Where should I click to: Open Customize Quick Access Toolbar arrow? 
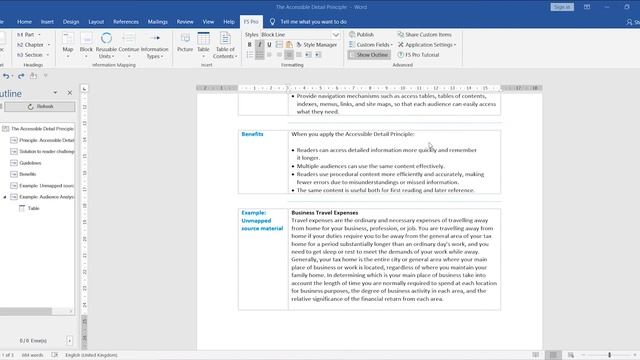pos(45,76)
